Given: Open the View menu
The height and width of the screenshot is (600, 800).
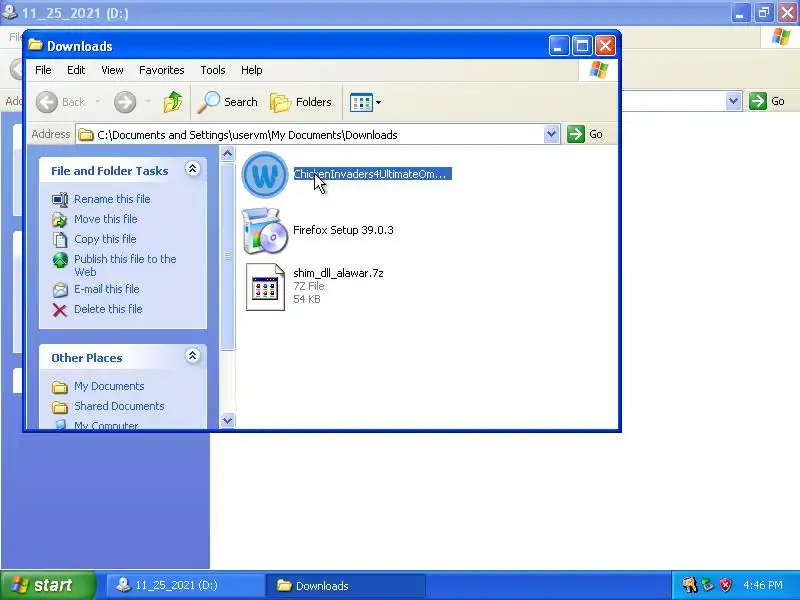Looking at the screenshot, I should [x=112, y=70].
